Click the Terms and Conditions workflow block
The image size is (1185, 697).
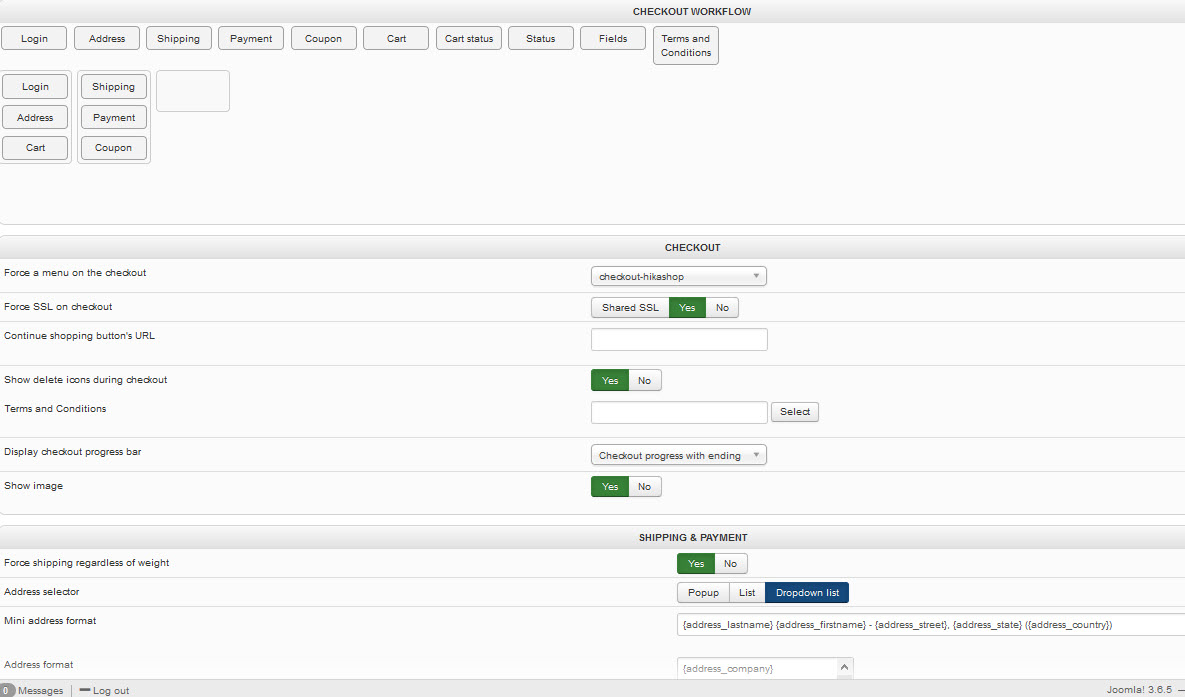685,45
